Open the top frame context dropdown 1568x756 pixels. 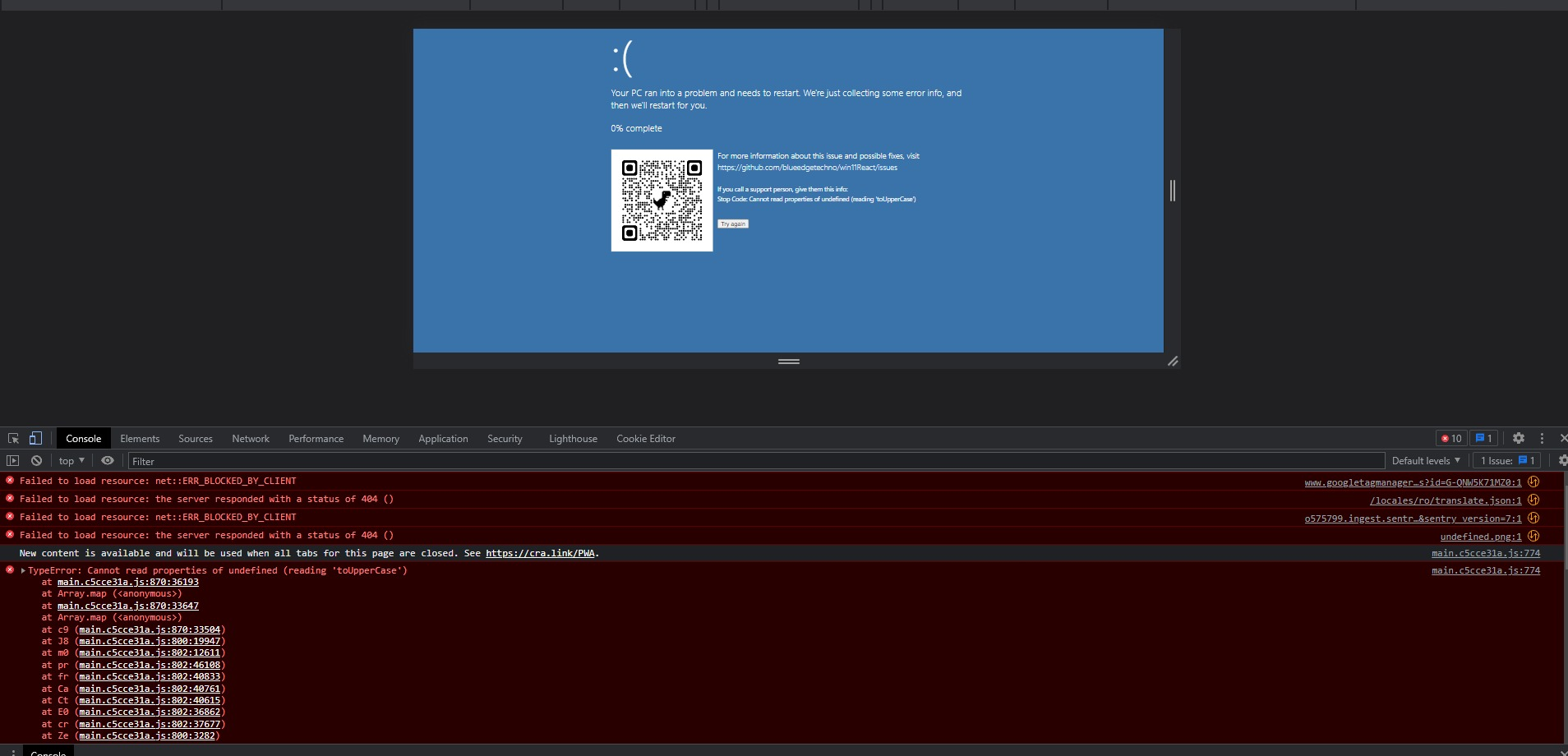[70, 460]
